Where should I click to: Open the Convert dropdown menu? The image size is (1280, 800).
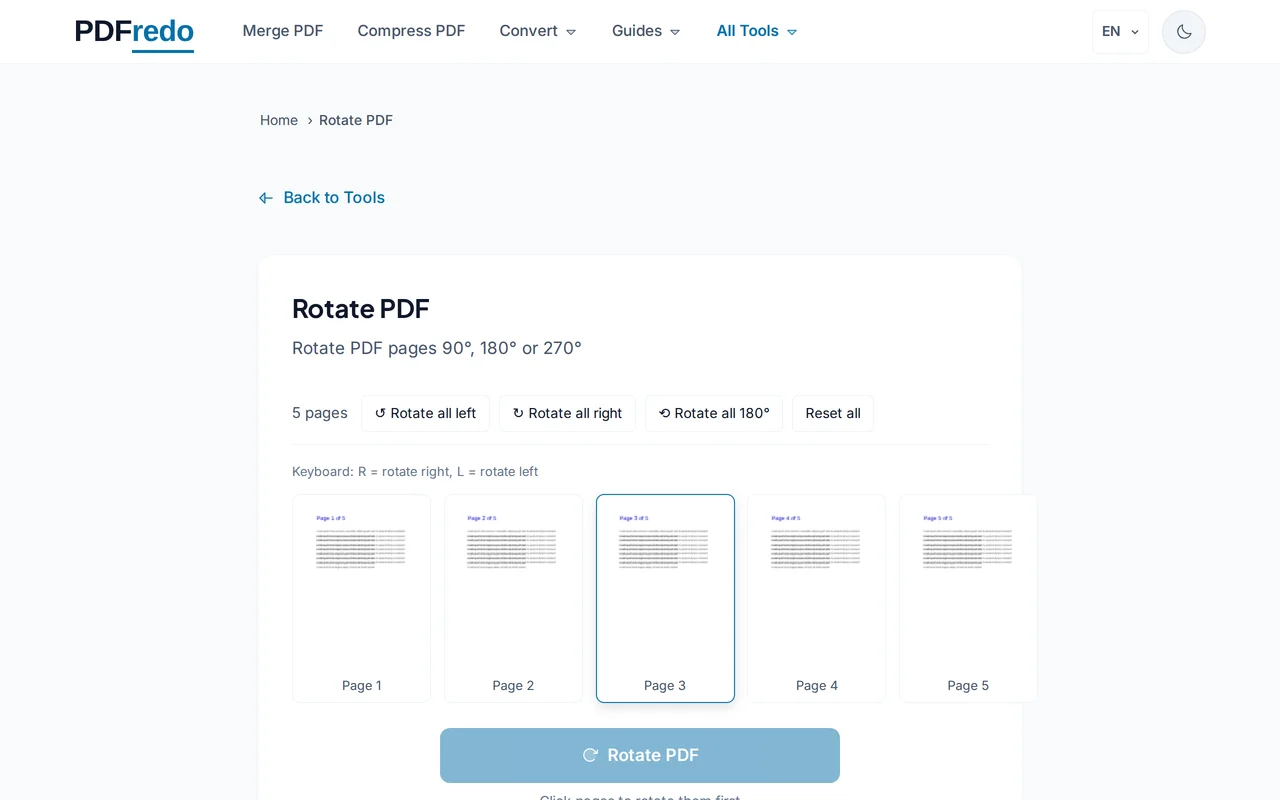pyautogui.click(x=537, y=31)
